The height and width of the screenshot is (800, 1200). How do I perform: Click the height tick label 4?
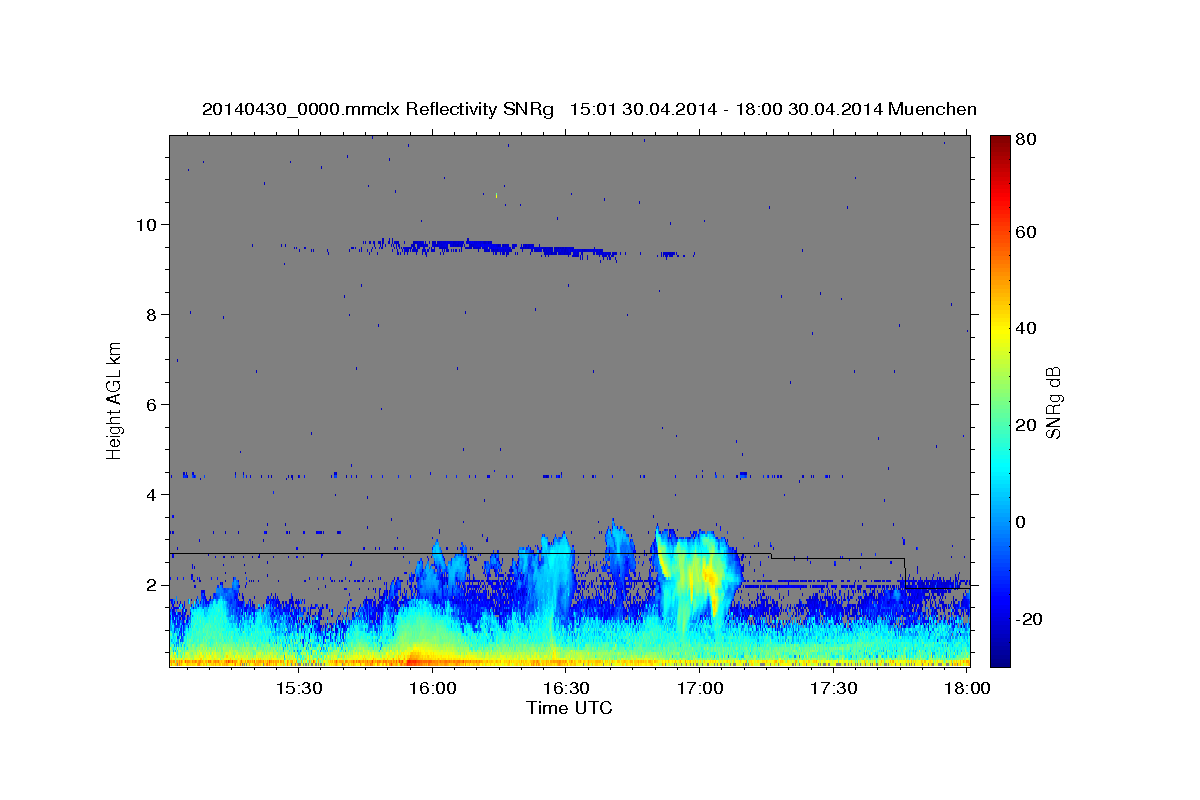(x=153, y=494)
